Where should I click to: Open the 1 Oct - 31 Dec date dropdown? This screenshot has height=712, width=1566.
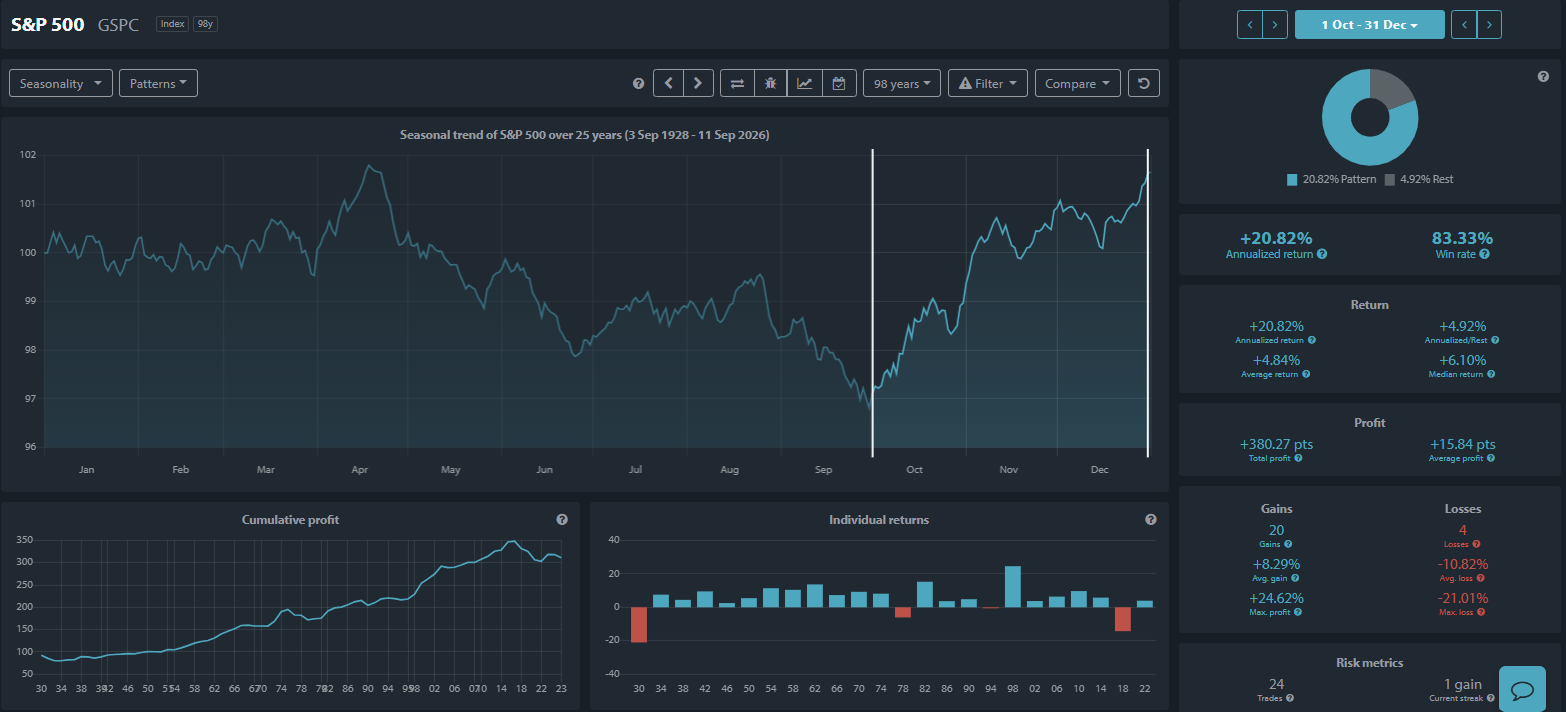pos(1369,24)
